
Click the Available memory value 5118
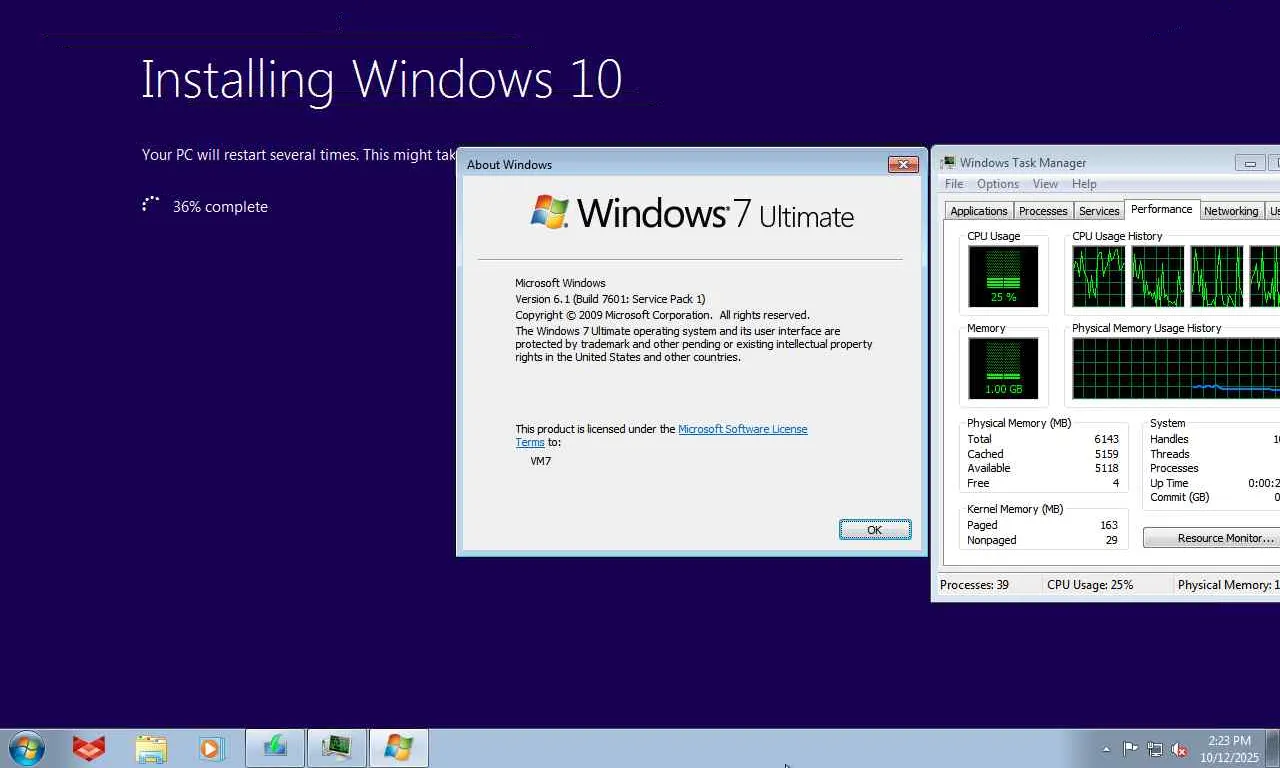[1106, 468]
